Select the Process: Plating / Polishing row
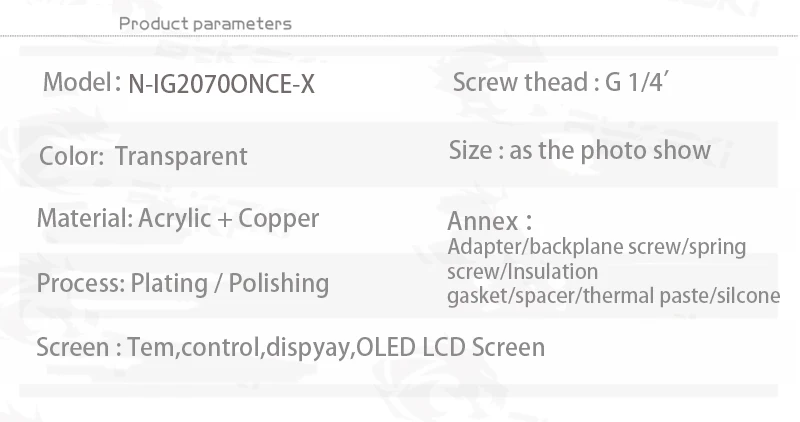 183,284
